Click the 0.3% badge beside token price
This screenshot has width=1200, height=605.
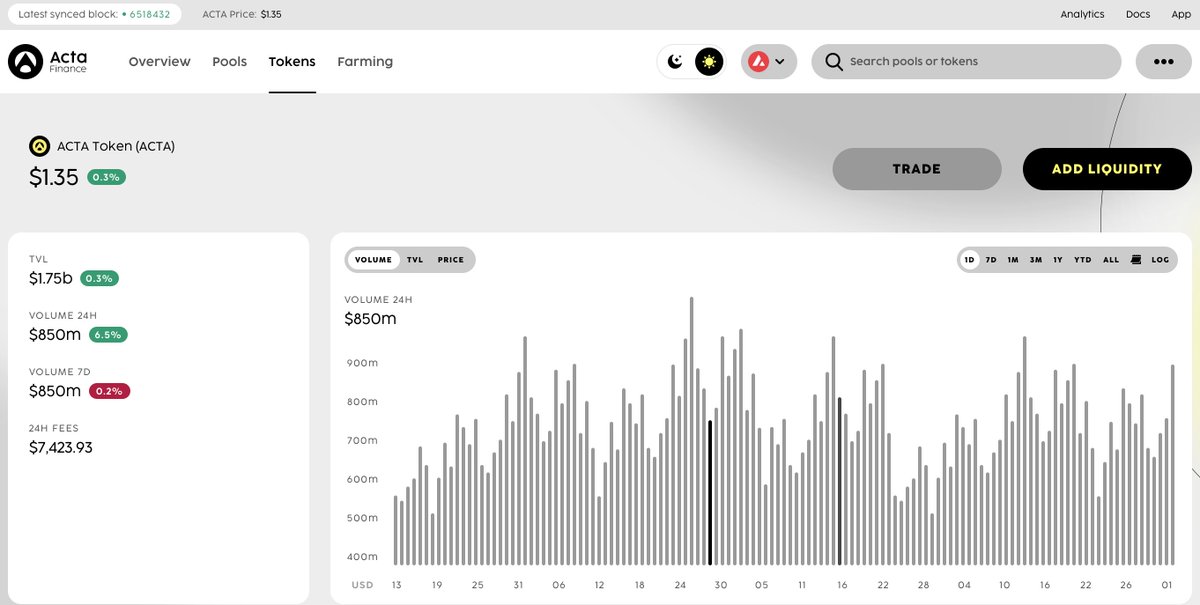(x=106, y=177)
